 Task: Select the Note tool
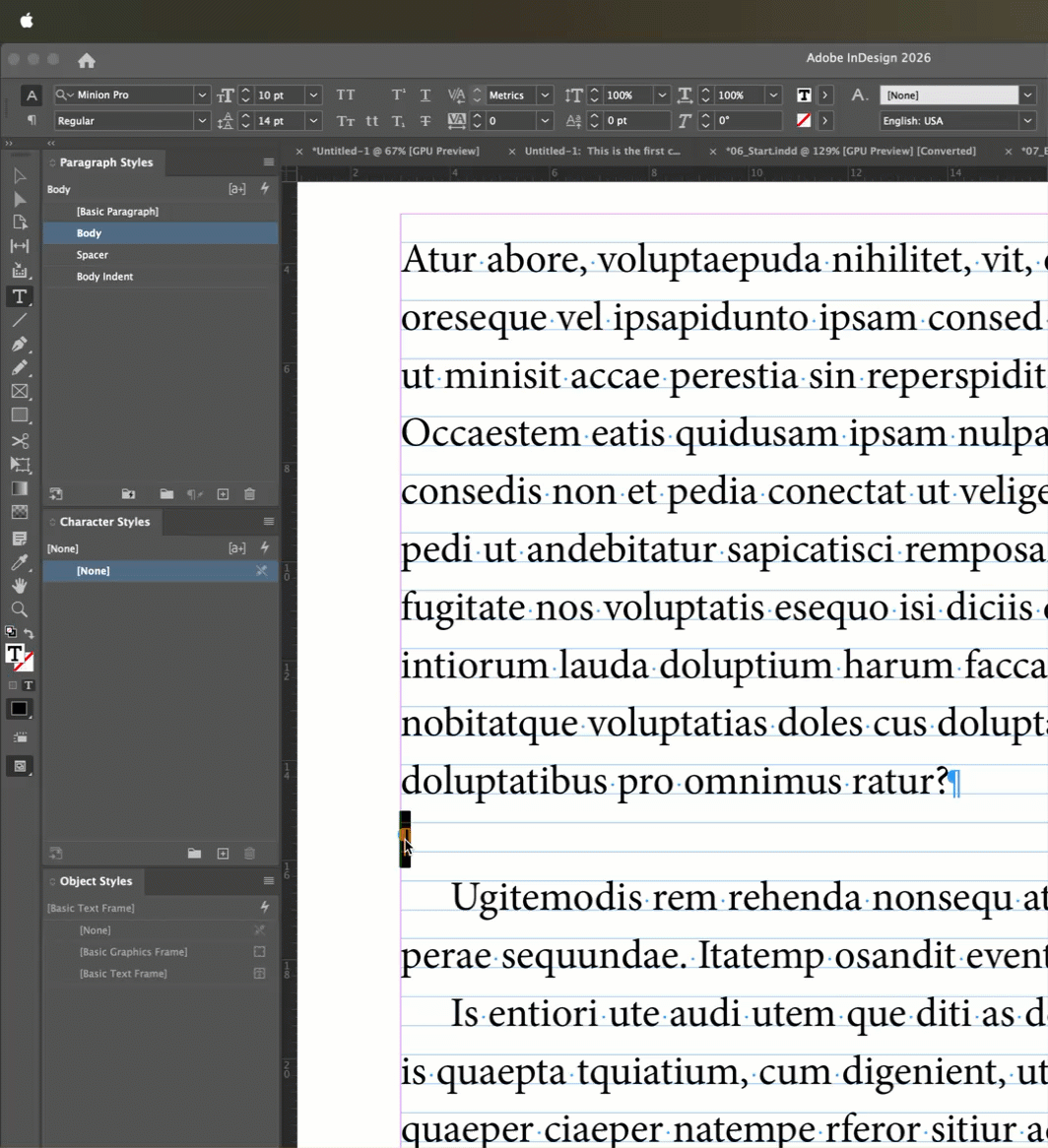20,539
